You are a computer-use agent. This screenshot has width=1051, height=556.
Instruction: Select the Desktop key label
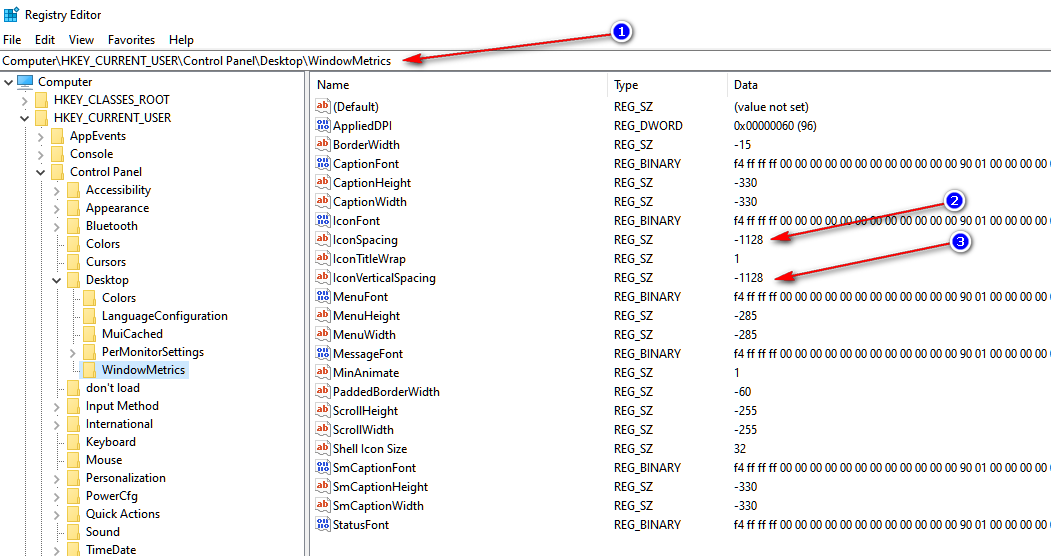(x=107, y=280)
